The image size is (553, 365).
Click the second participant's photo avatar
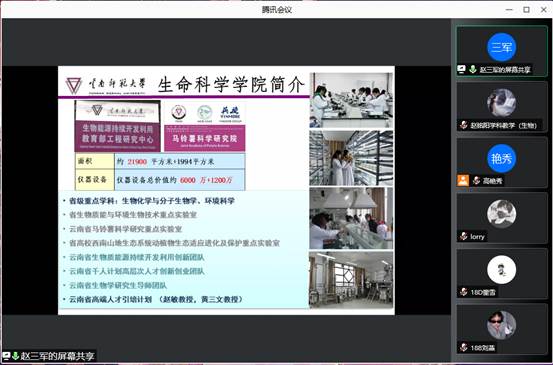coord(501,103)
